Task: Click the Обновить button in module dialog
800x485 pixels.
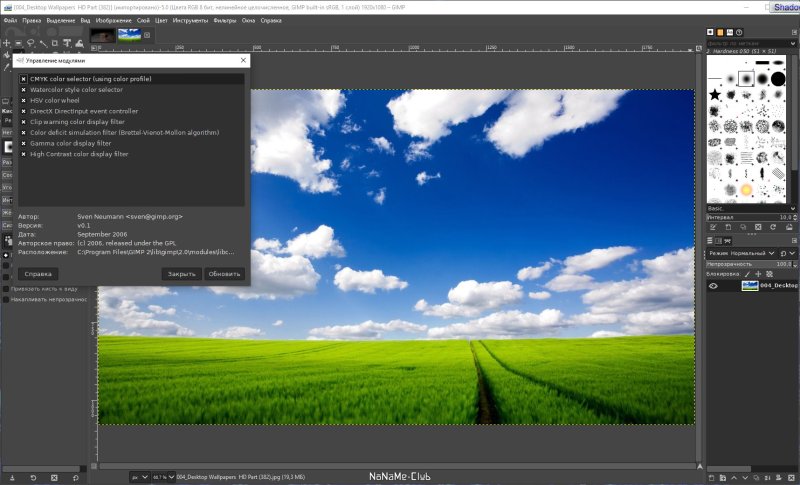Action: point(224,274)
